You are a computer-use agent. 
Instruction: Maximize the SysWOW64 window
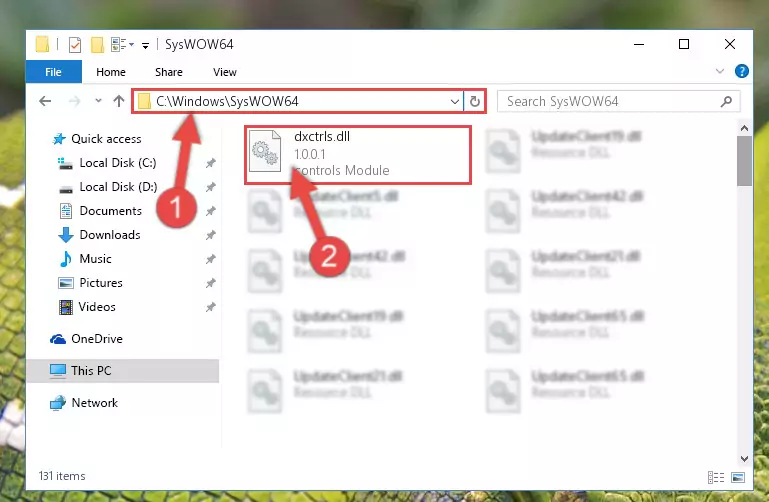(684, 45)
